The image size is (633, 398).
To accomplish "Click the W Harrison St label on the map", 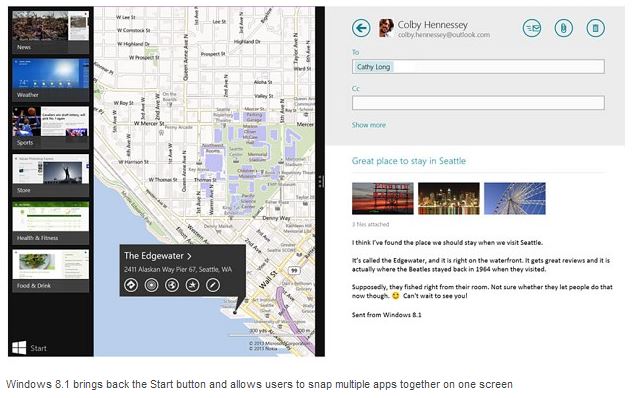I will click(x=134, y=162).
